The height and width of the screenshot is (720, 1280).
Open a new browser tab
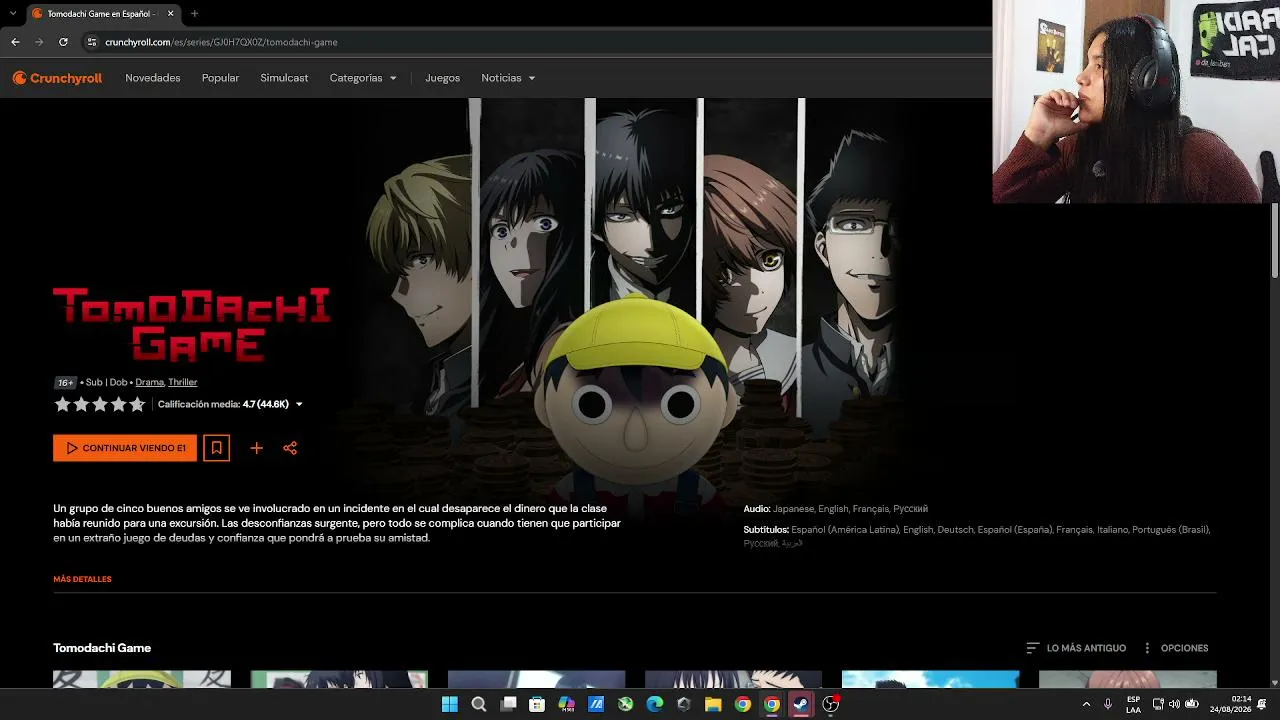point(194,14)
